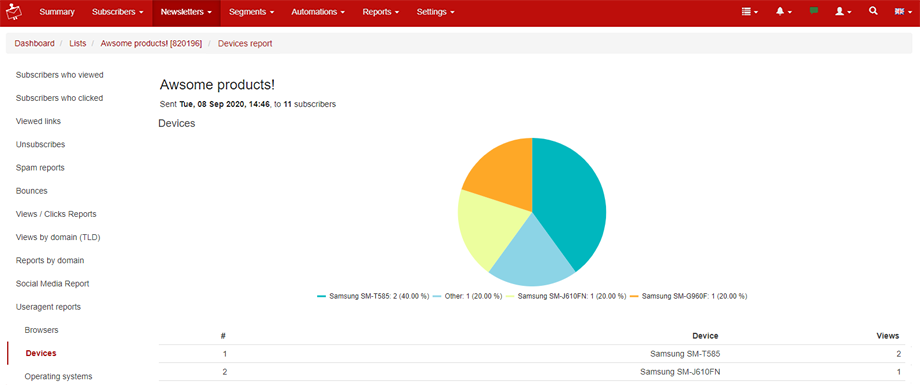Open the language flag selector
This screenshot has width=920, height=385.
pos(903,12)
